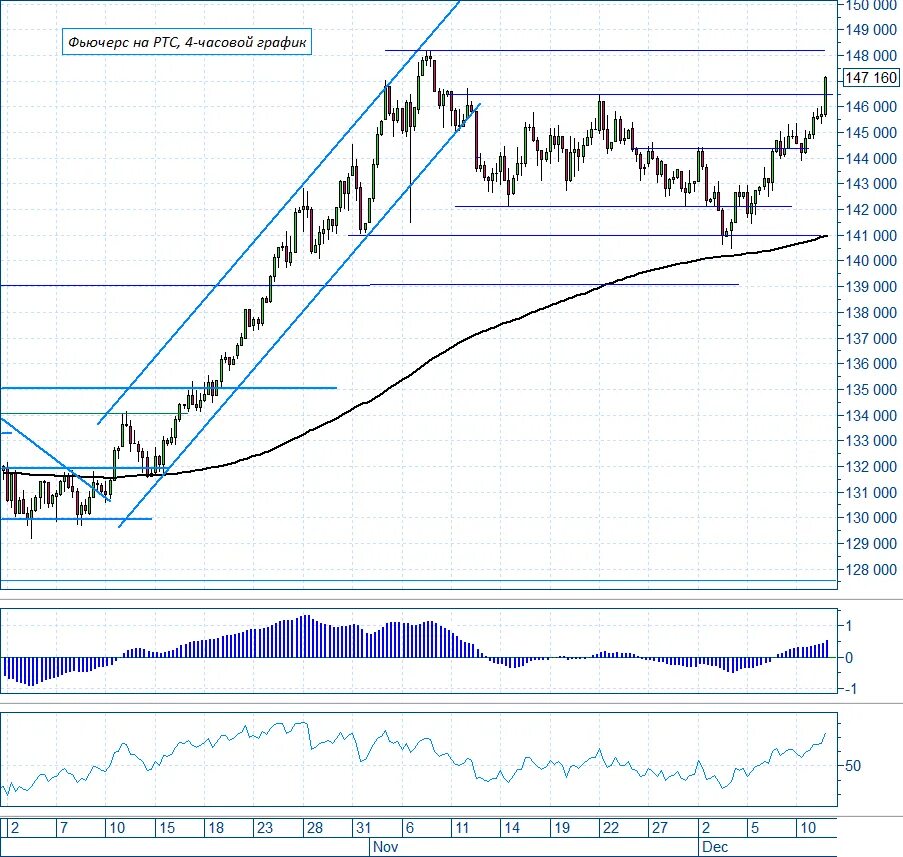Select the horizontal resistance line at 148 200

click(x=605, y=51)
